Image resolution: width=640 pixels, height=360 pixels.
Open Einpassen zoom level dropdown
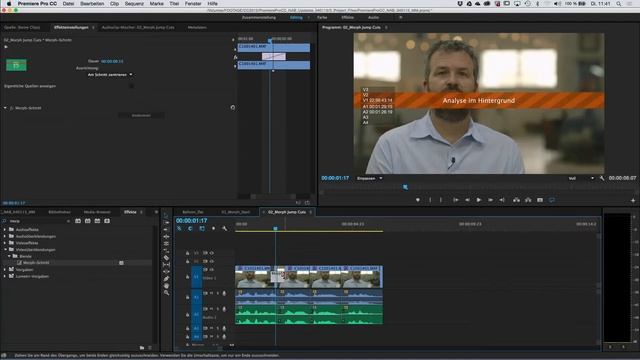(x=369, y=178)
